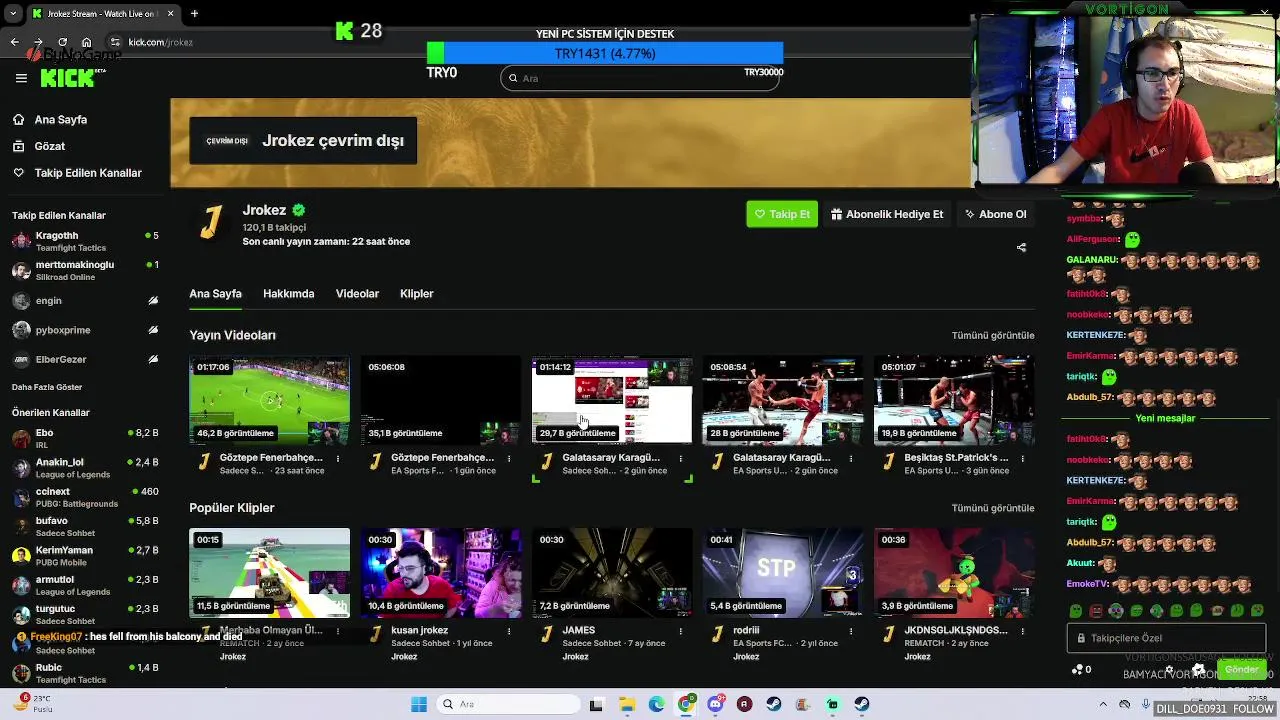Open options menu for 23 saat önce video
This screenshot has height=720, width=1280.
(x=338, y=459)
